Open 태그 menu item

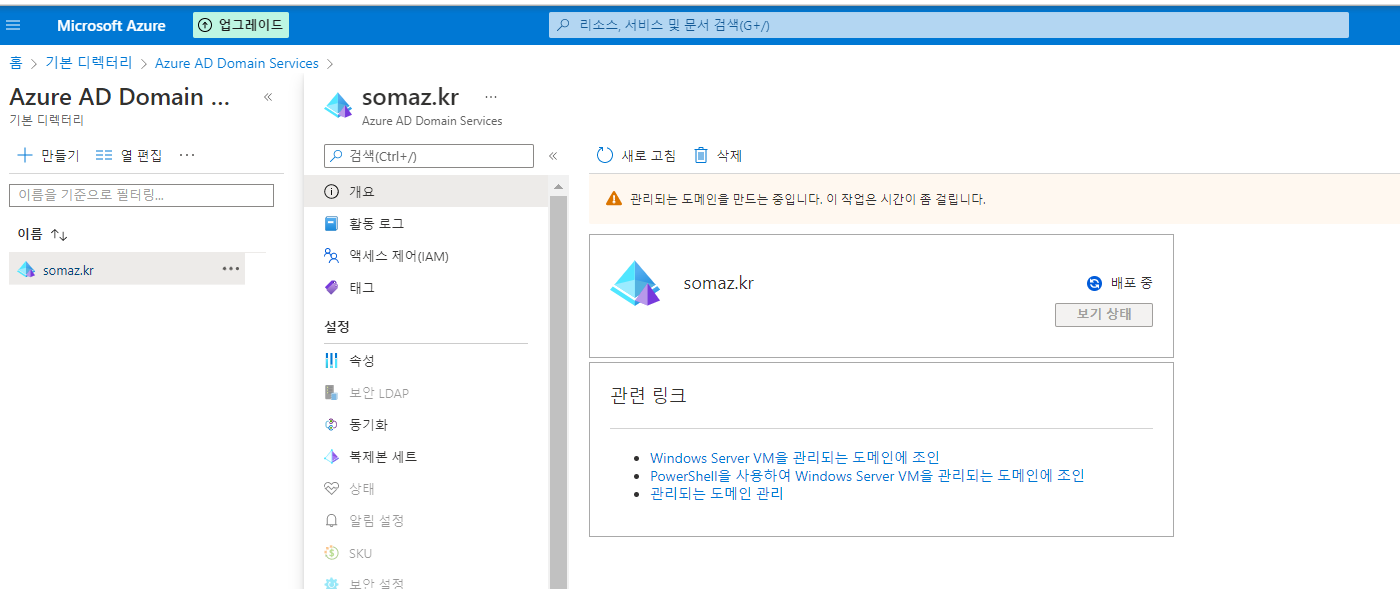pos(427,287)
